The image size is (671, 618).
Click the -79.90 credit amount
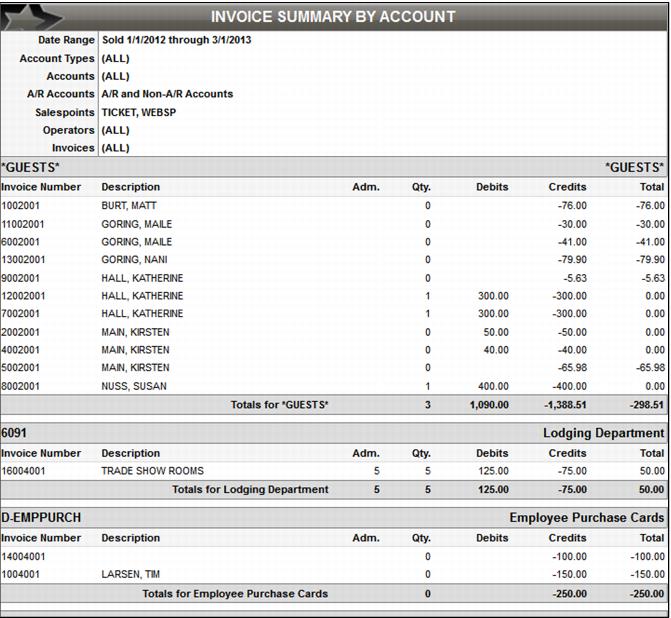(572, 260)
